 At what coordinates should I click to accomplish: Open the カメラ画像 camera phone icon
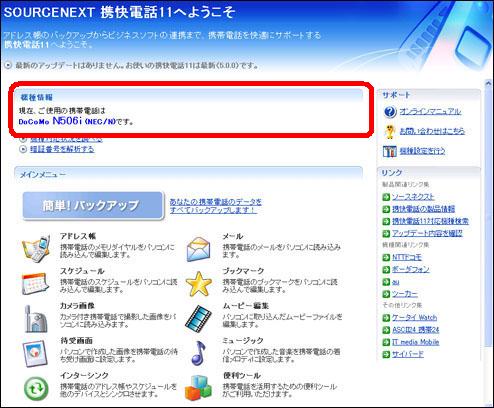(x=36, y=319)
